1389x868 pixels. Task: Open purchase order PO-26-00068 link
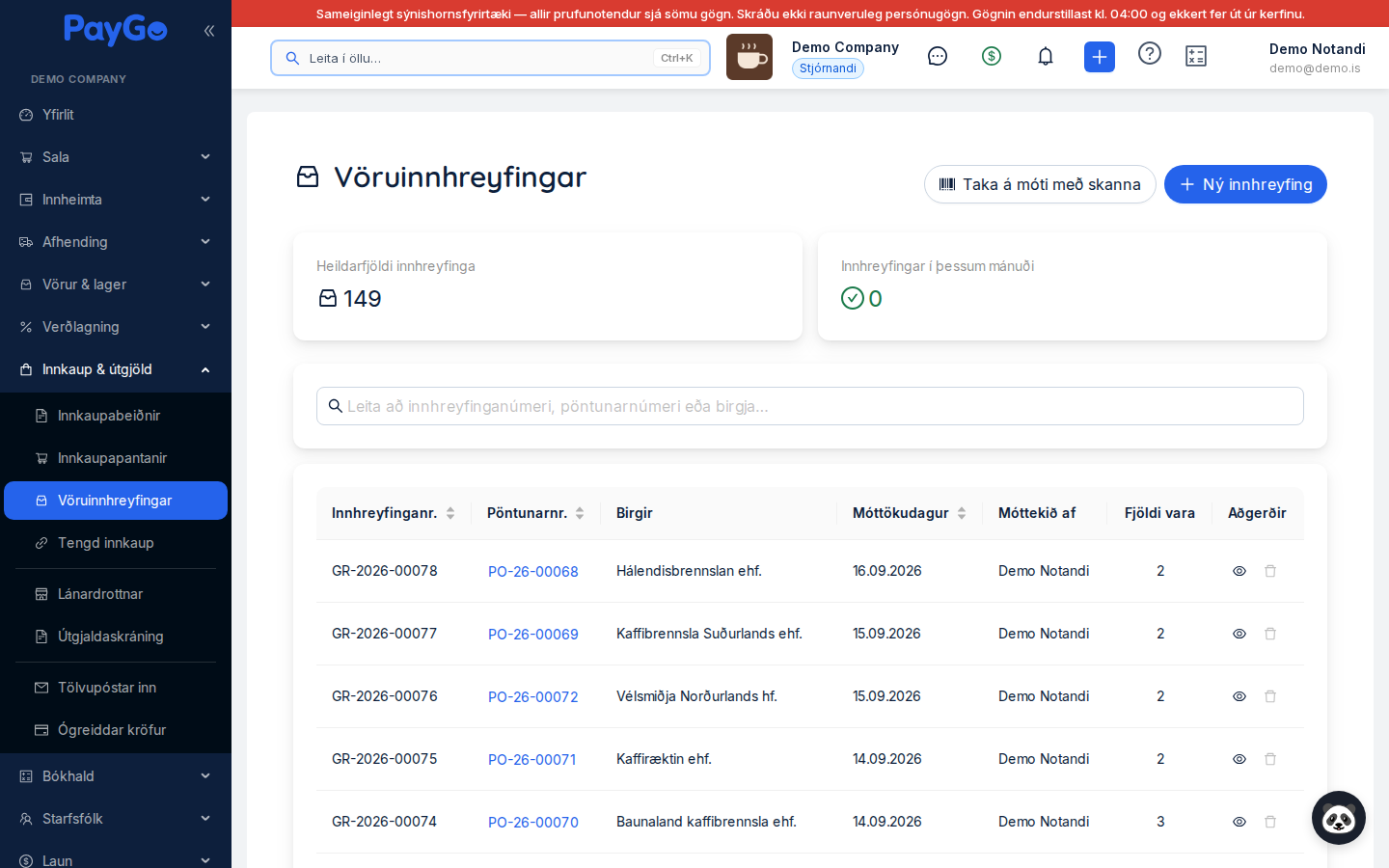[x=533, y=572]
